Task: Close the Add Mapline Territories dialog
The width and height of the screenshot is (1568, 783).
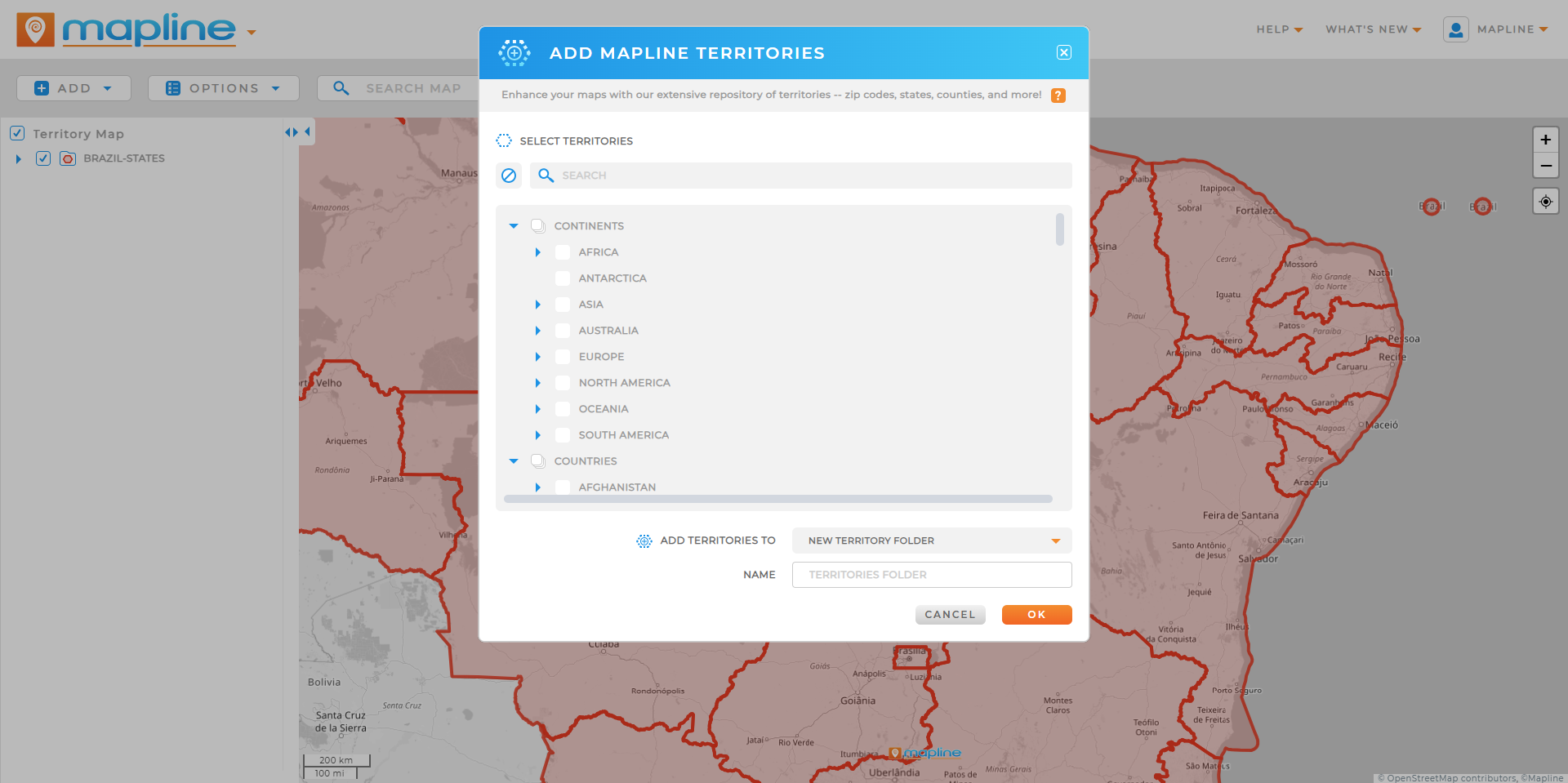Action: [1063, 53]
